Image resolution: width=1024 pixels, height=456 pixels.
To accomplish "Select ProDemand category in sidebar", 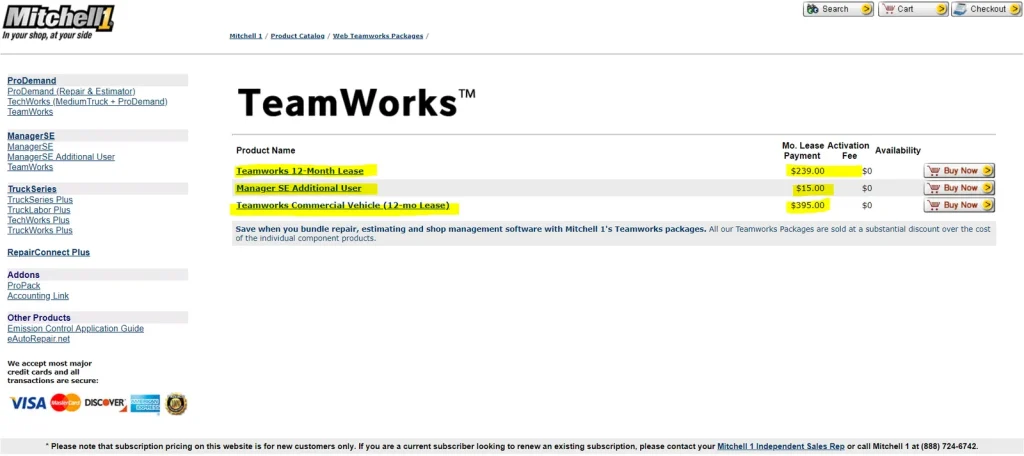I will [32, 80].
